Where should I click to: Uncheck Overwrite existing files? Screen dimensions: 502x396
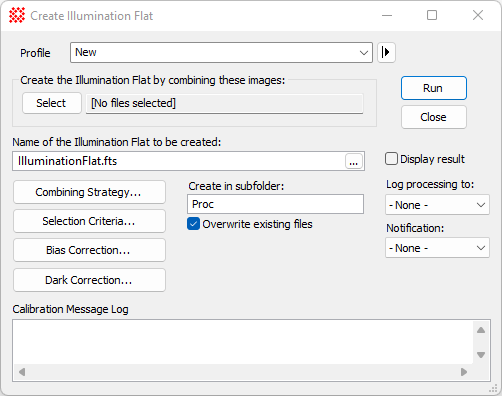(193, 224)
